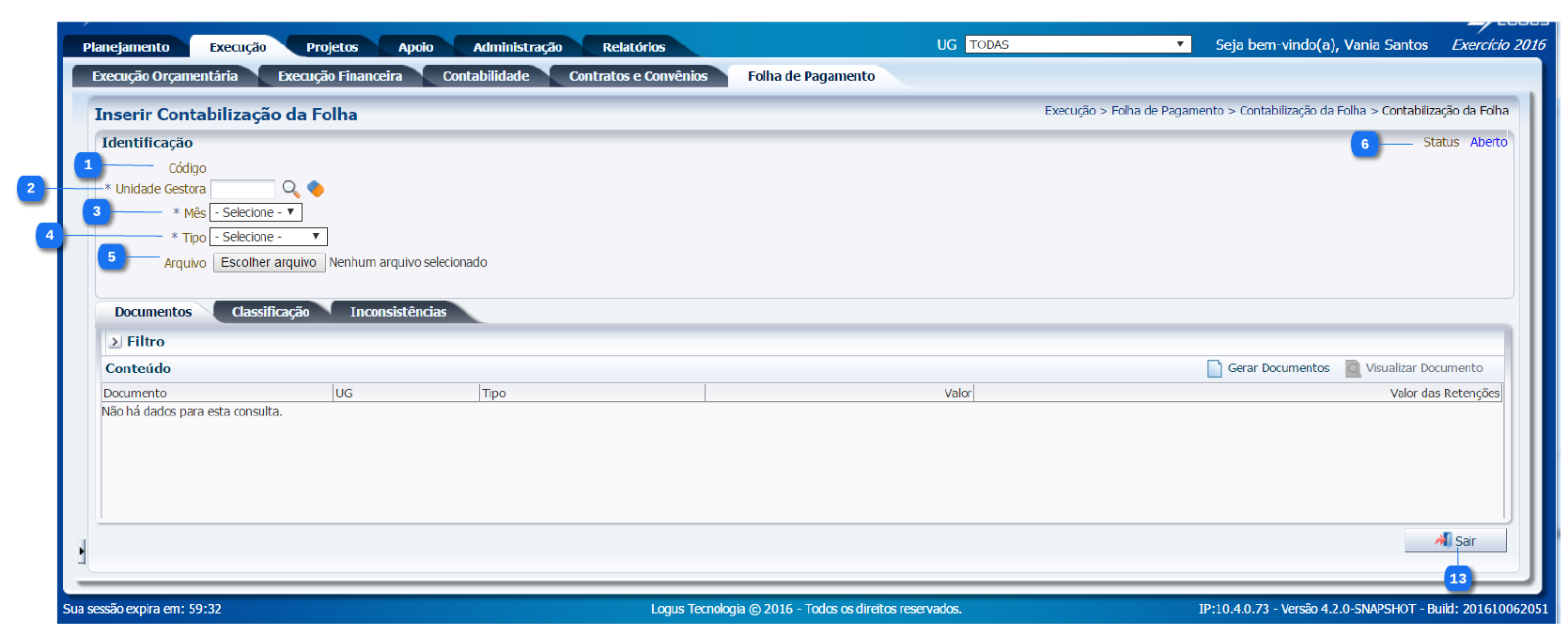Click the Contabilização da Folha breadcrumb link
Screen dimensions: 1568x636
coord(1302,111)
